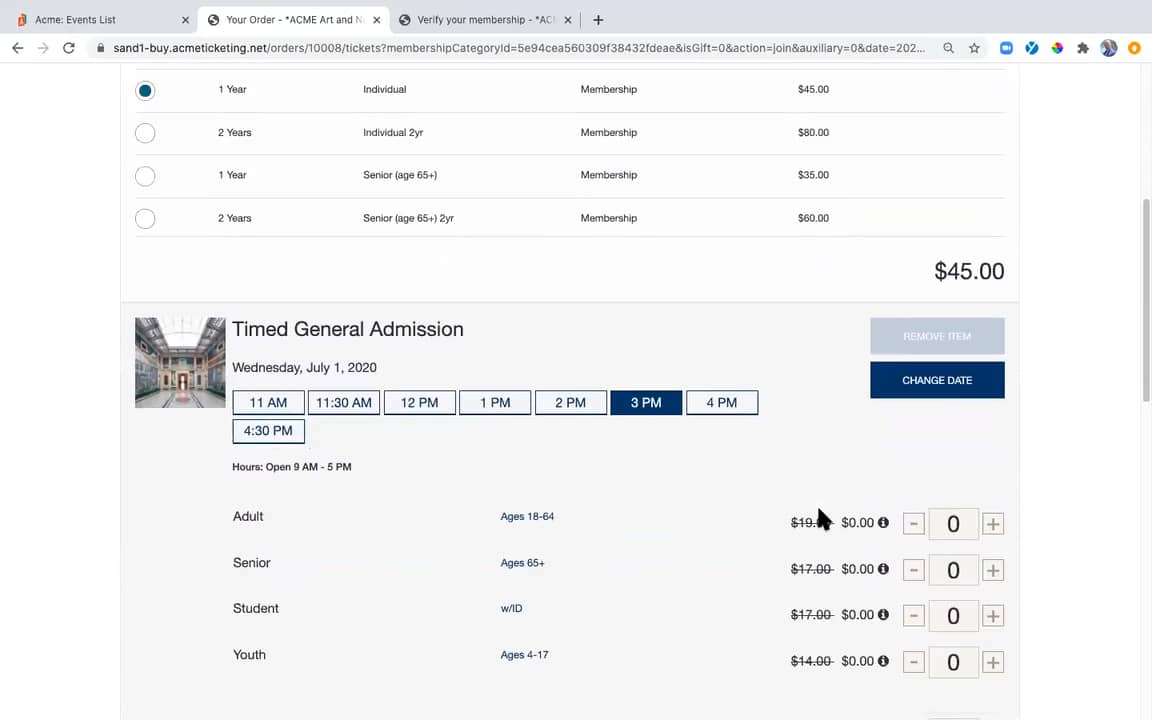Click the Adult quantity input field
The width and height of the screenshot is (1152, 720).
point(953,524)
